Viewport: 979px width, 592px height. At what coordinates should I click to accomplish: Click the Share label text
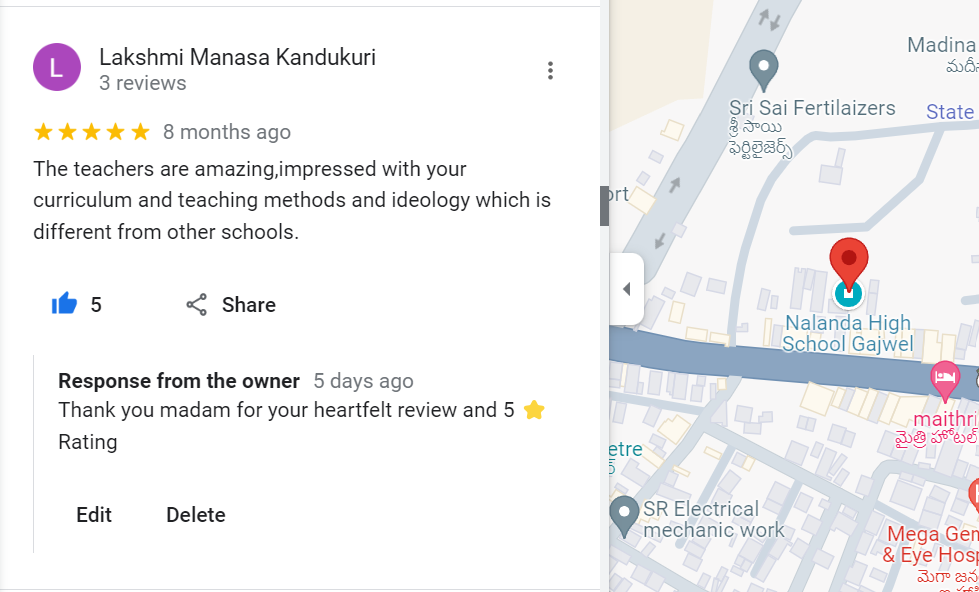(248, 305)
